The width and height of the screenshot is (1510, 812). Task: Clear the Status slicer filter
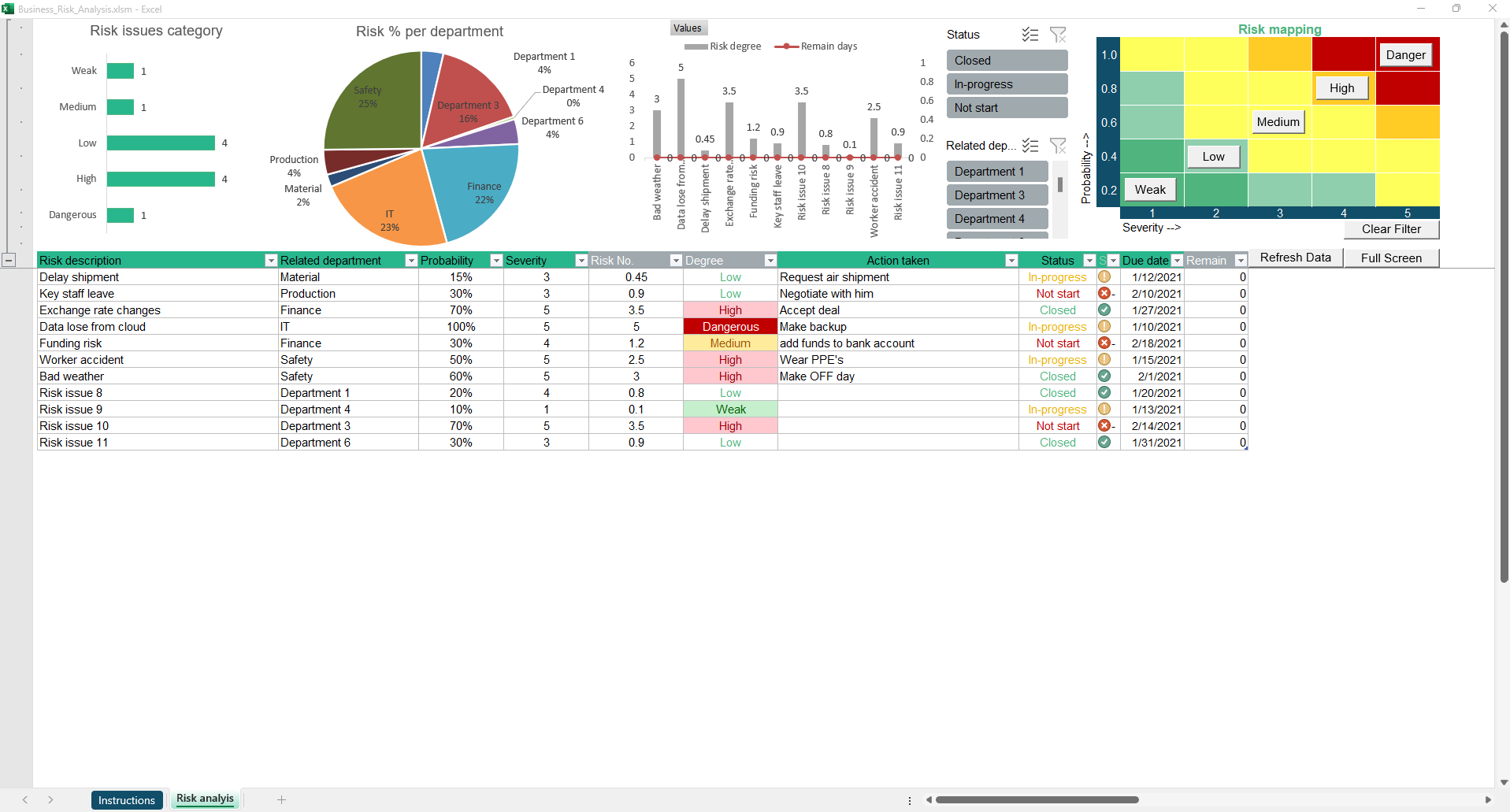point(1058,35)
